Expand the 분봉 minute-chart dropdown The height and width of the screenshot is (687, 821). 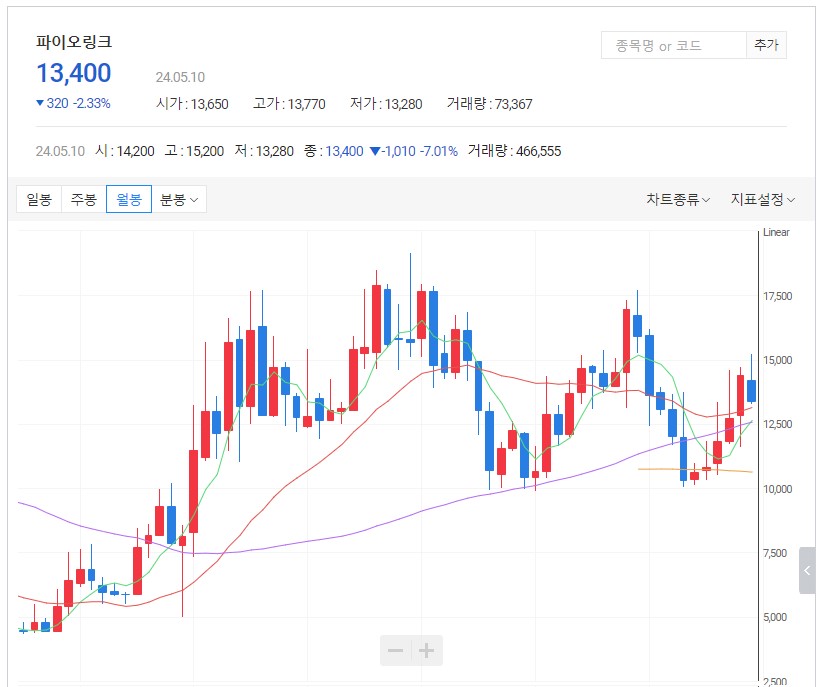click(x=179, y=199)
